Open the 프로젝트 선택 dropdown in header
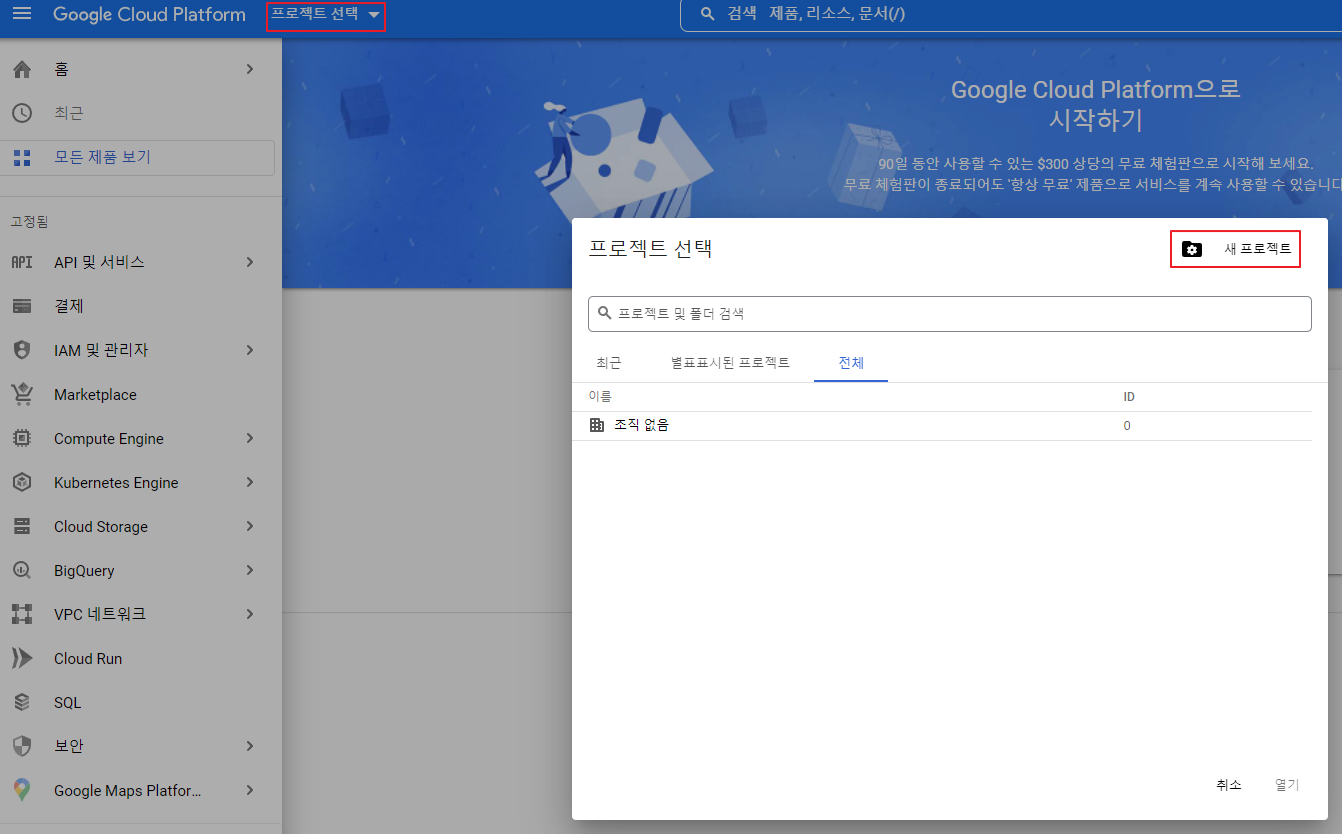 (326, 15)
